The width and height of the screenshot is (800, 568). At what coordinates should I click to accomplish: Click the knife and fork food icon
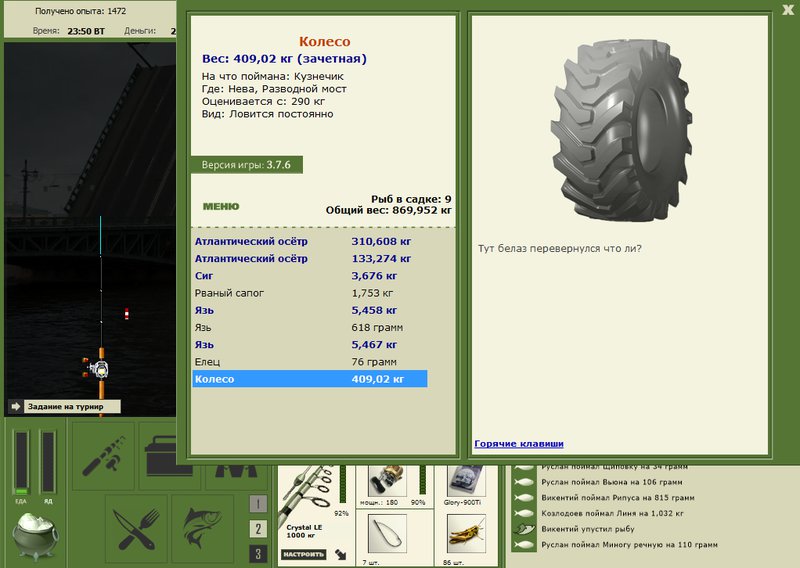136,528
